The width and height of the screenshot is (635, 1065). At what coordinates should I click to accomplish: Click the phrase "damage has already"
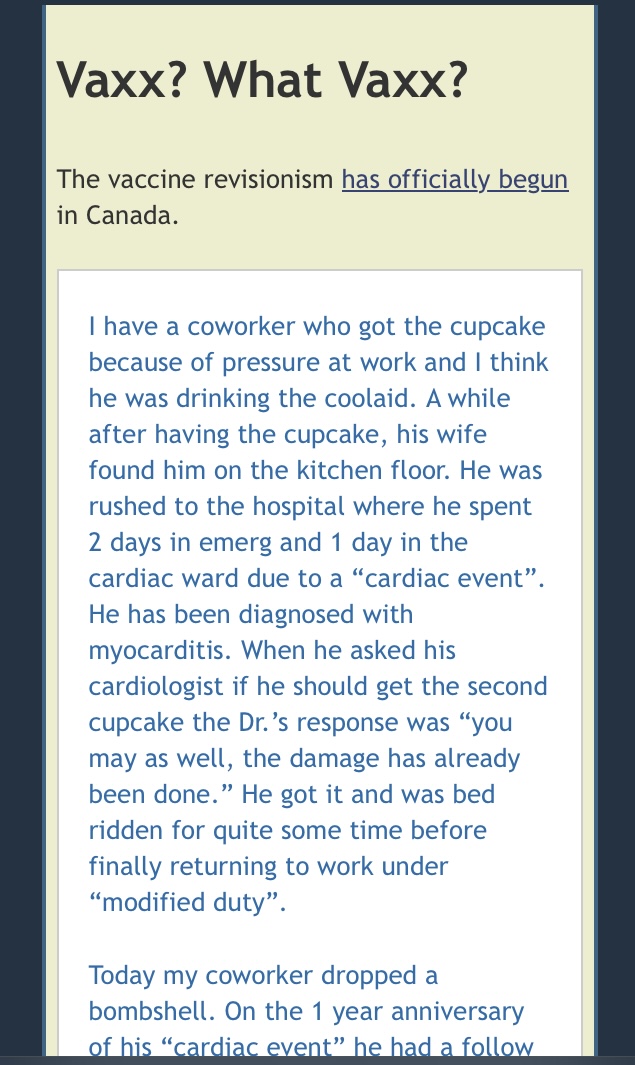click(405, 758)
